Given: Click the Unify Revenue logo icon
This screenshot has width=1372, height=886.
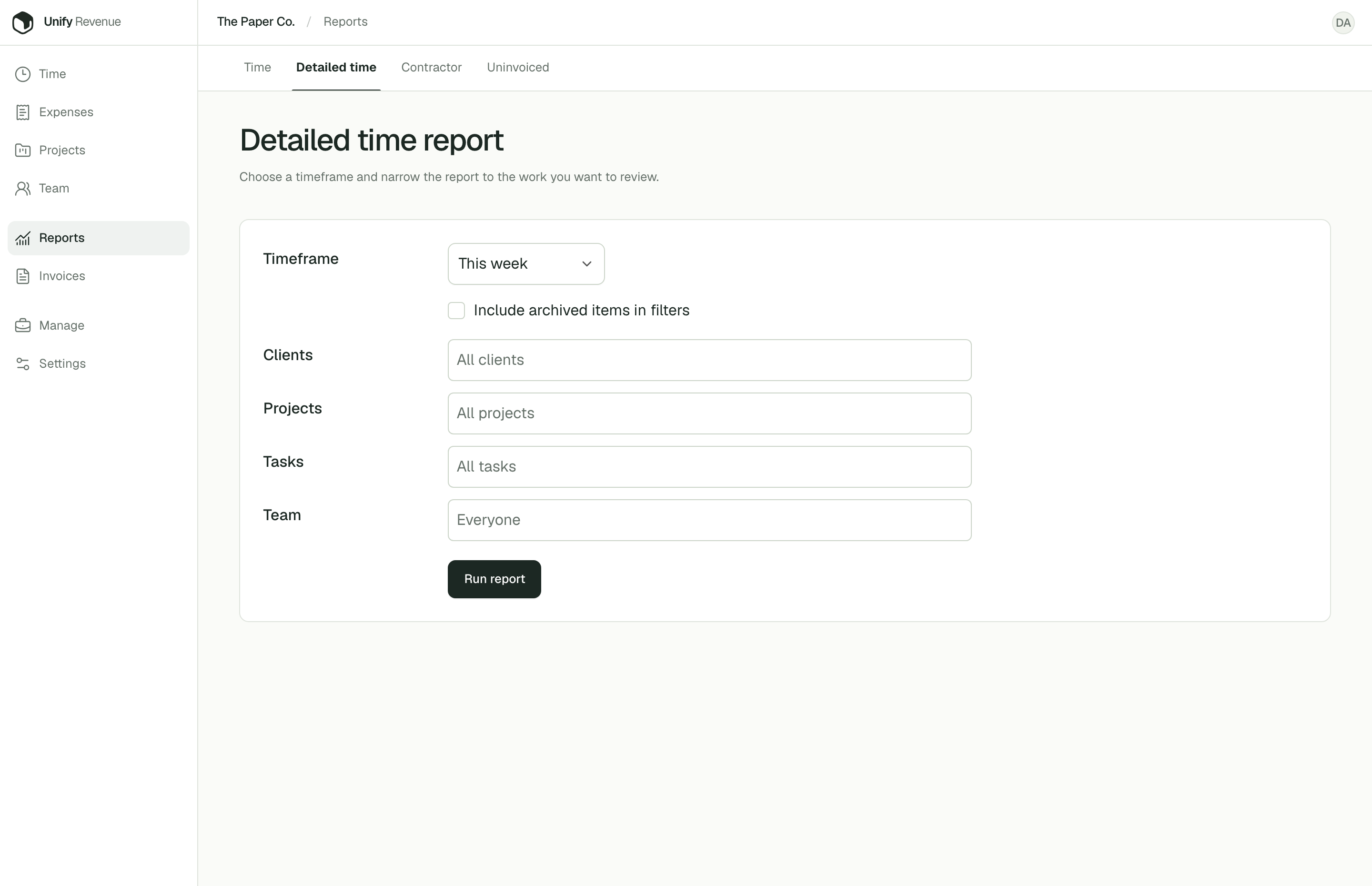Looking at the screenshot, I should 22,22.
